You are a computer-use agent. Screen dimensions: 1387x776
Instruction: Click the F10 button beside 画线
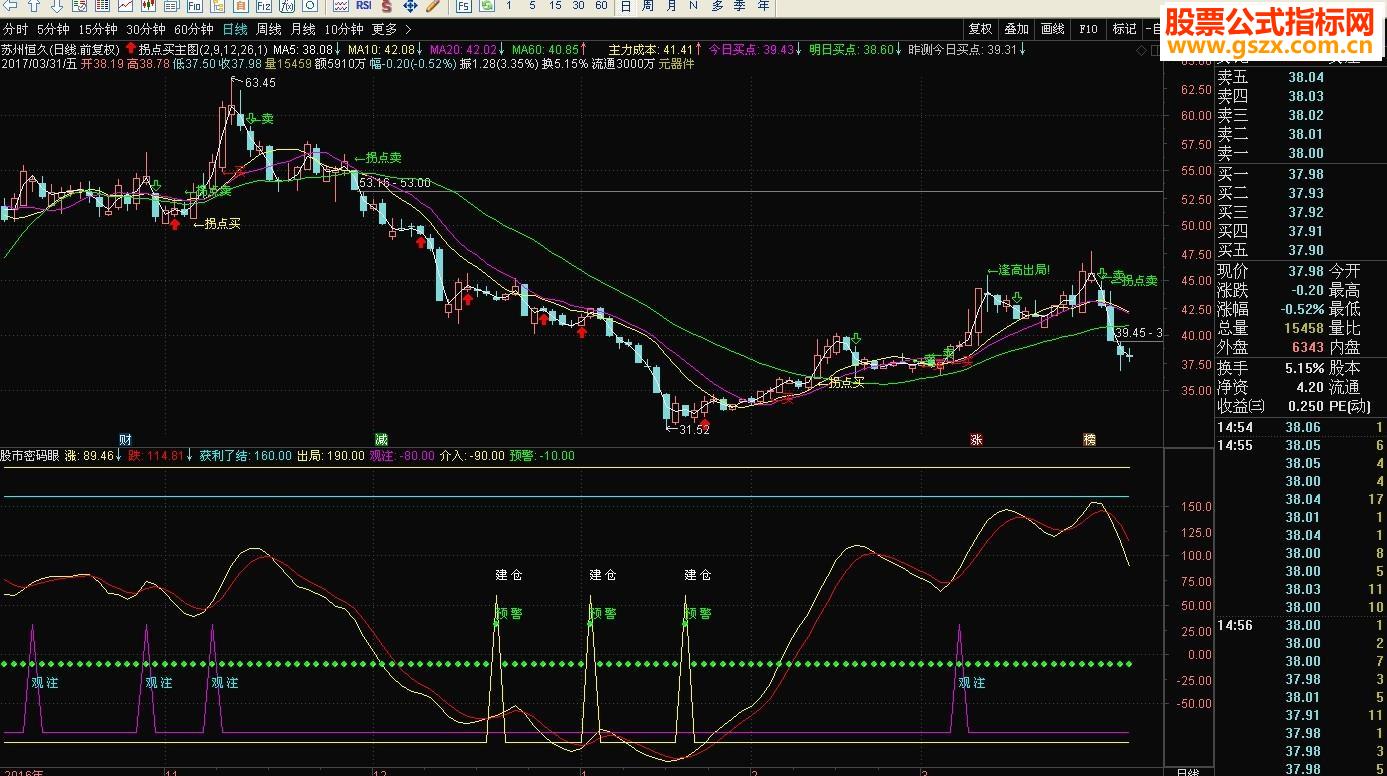click(1088, 29)
